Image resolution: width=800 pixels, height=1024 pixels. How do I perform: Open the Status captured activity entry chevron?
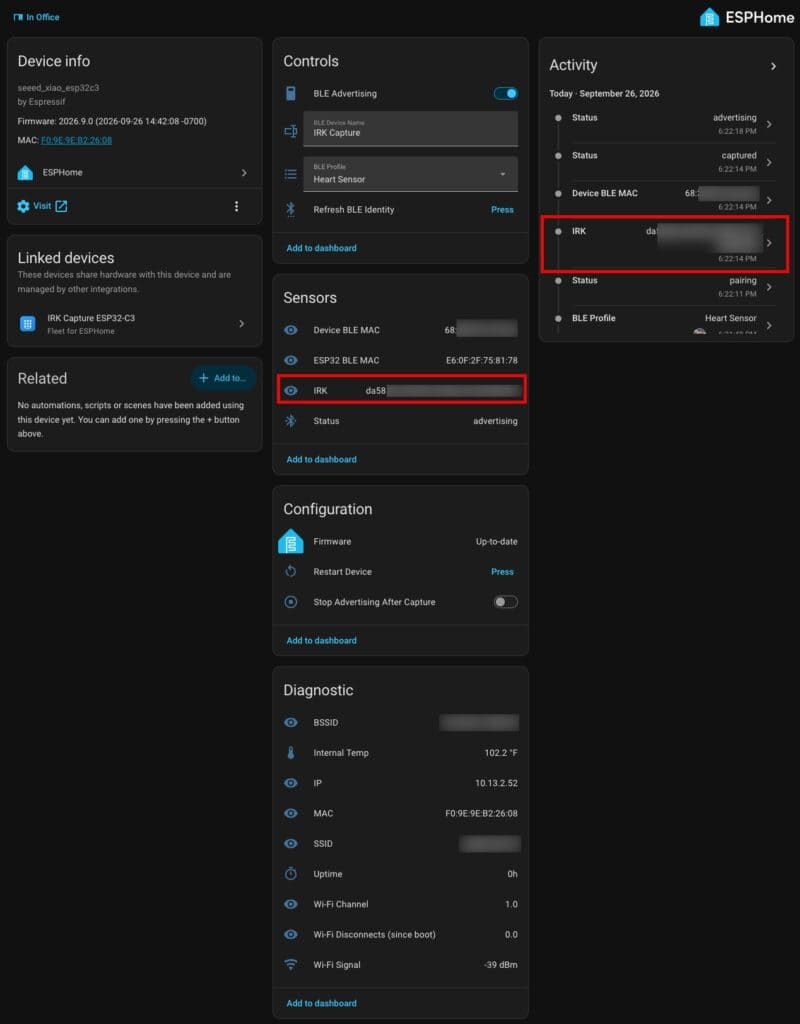point(769,162)
